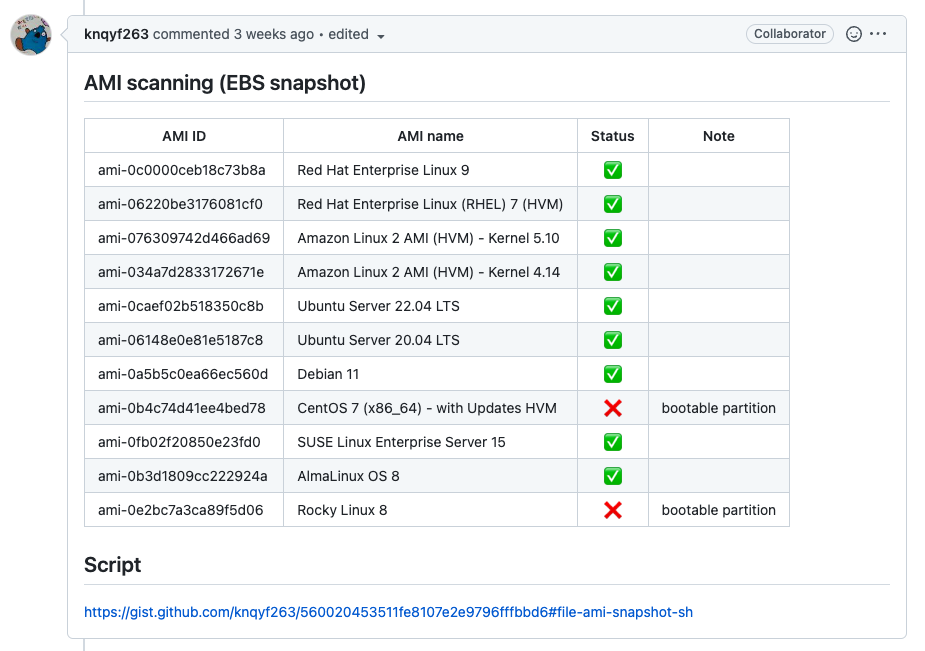This screenshot has height=651, width=925.
Task: Click the red X status for CentOS 7
Action: pyautogui.click(x=613, y=408)
